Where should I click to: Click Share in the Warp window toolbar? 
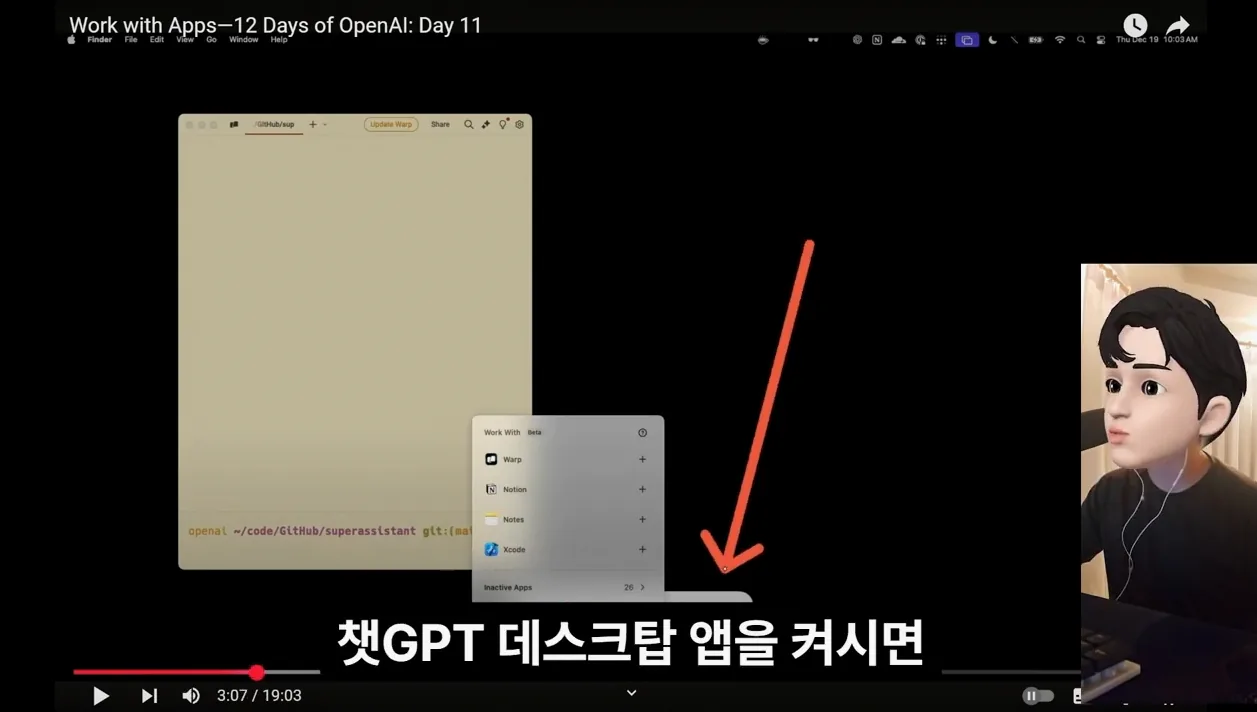(440, 125)
